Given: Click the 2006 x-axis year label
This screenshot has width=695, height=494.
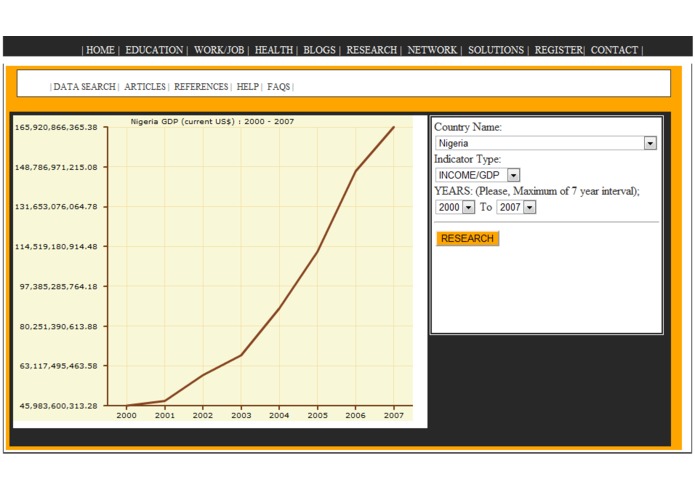Looking at the screenshot, I should [x=355, y=416].
